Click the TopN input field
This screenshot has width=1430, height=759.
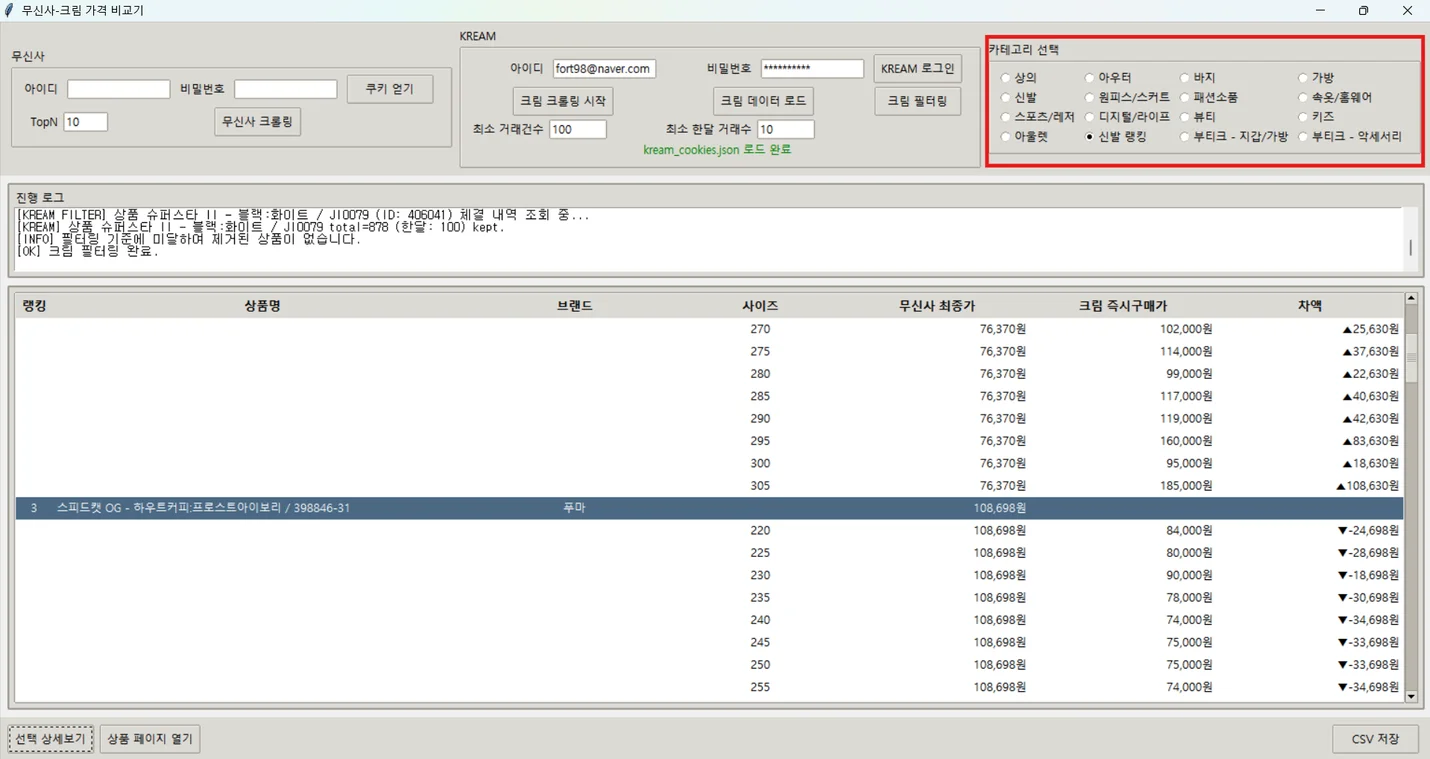85,122
